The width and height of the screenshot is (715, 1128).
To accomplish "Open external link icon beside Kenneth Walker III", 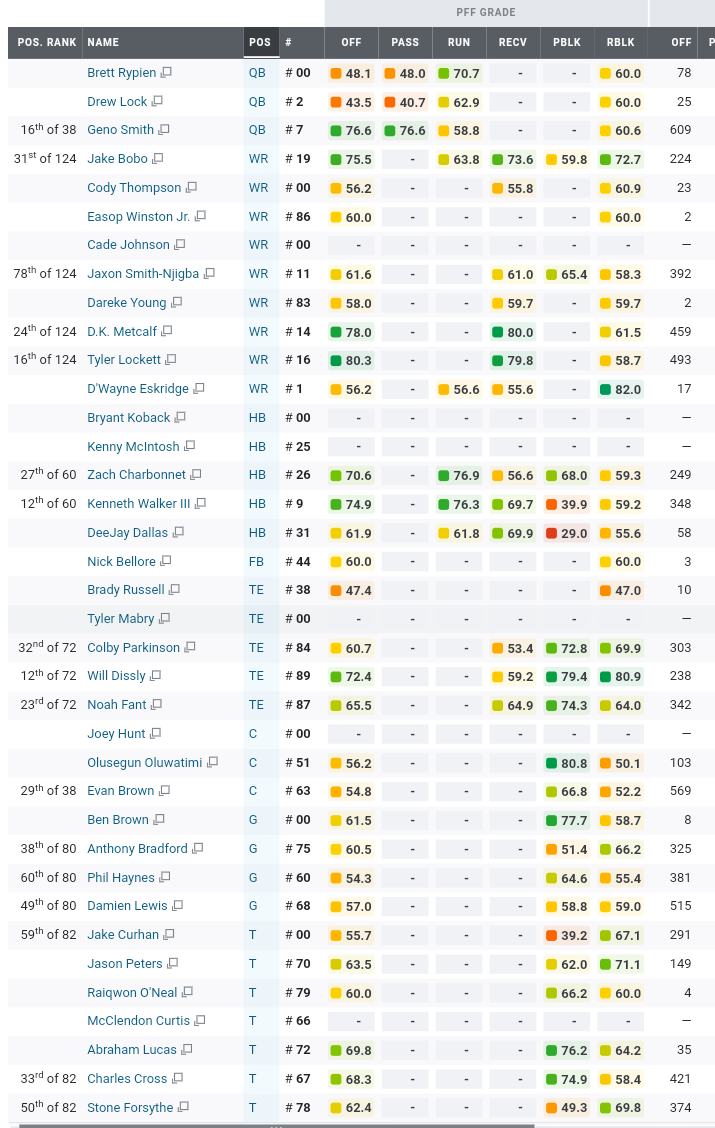I will pyautogui.click(x=201, y=504).
